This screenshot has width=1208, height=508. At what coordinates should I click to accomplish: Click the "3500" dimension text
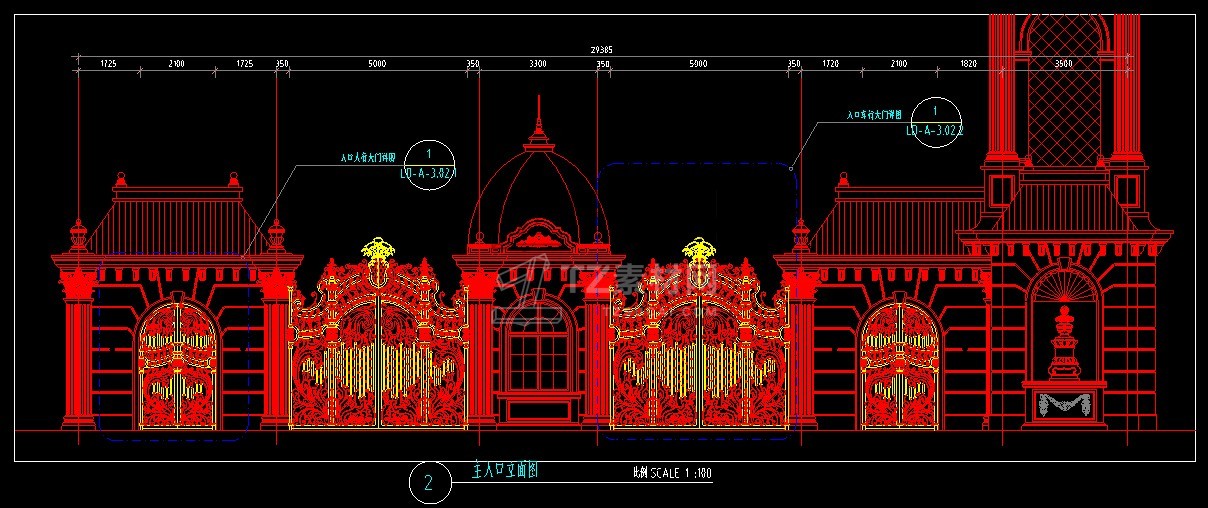1063,64
